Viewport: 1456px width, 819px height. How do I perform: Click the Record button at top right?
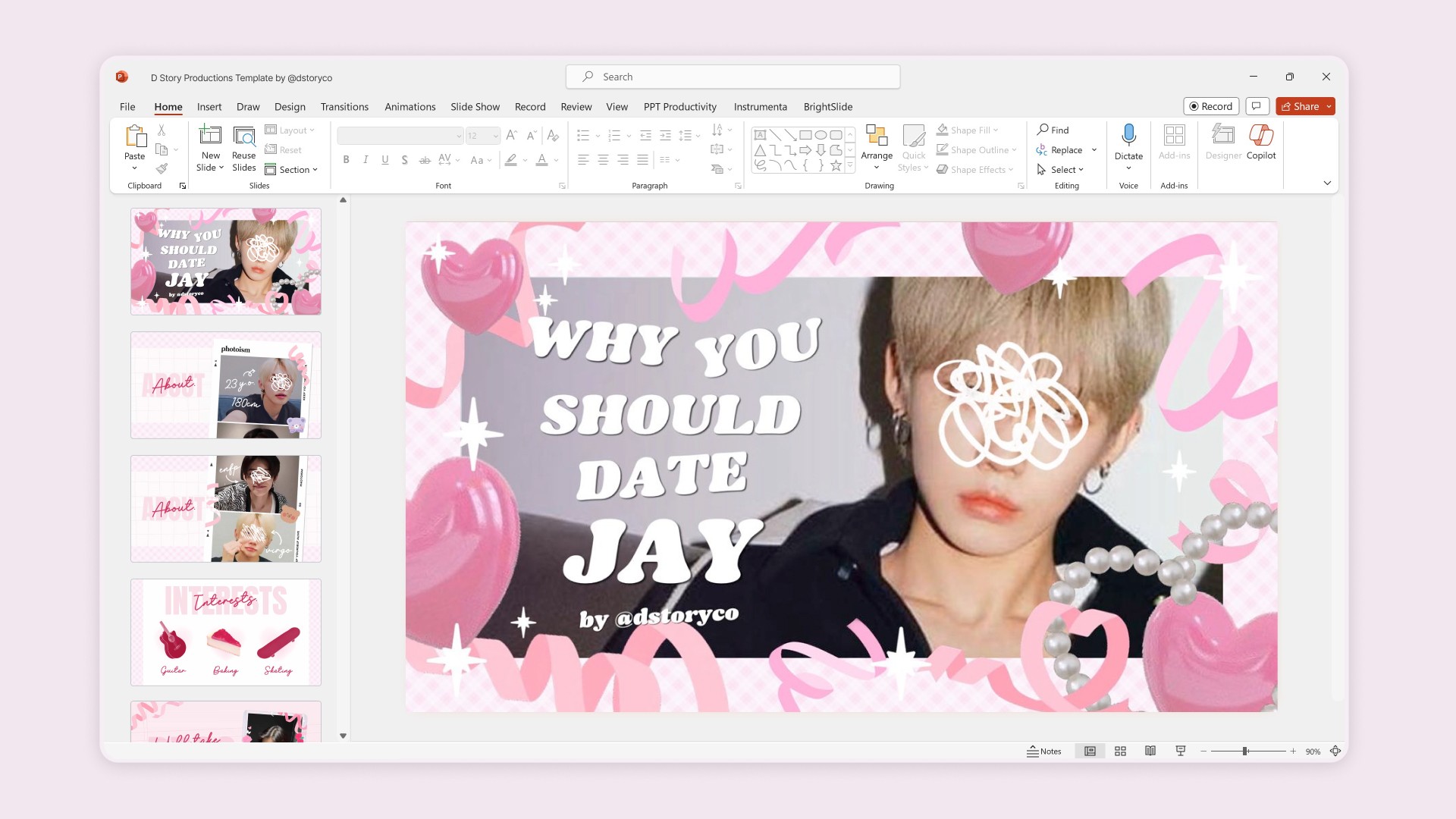(x=1210, y=107)
